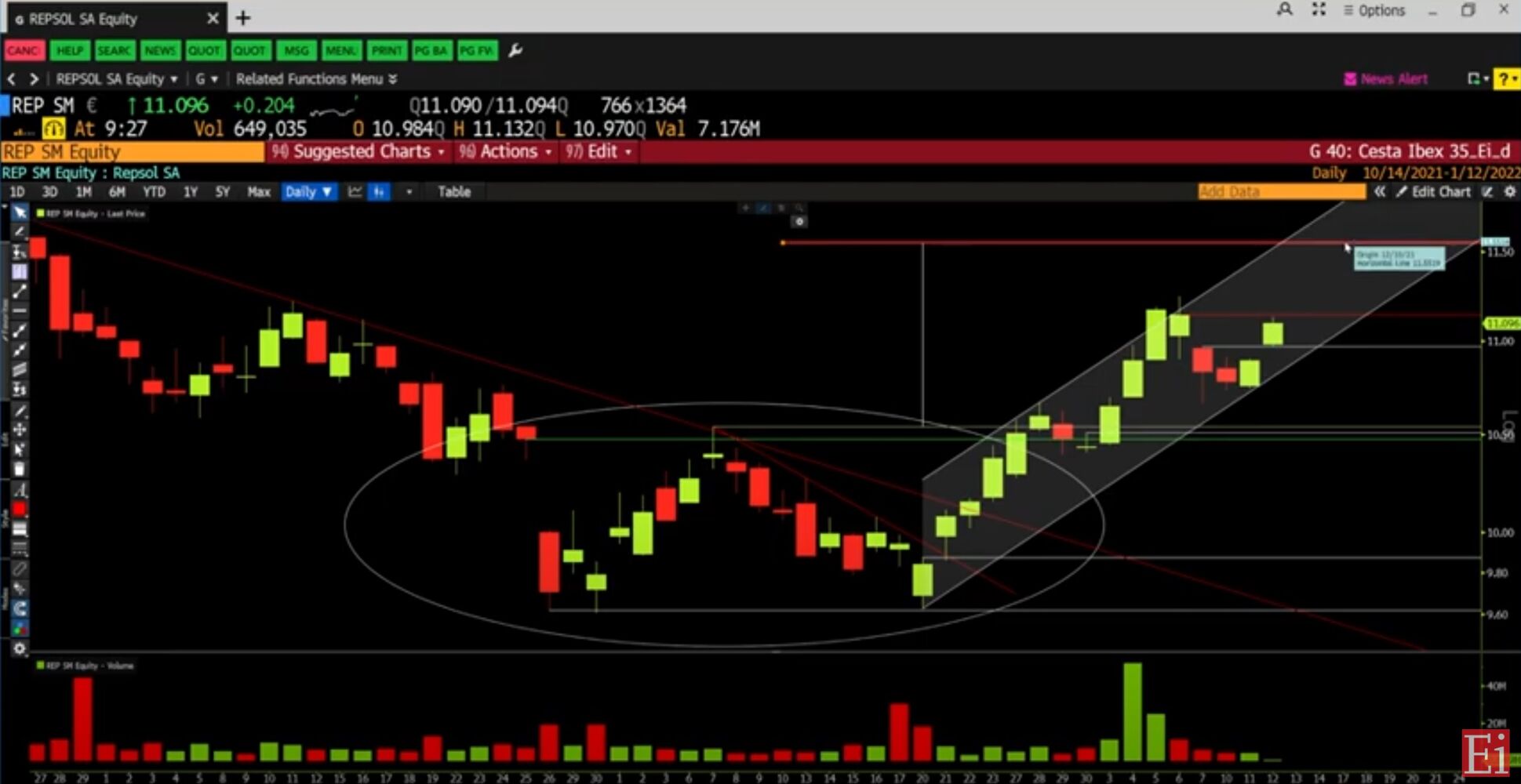Open the Options menu
The height and width of the screenshot is (784, 1521).
(1374, 10)
